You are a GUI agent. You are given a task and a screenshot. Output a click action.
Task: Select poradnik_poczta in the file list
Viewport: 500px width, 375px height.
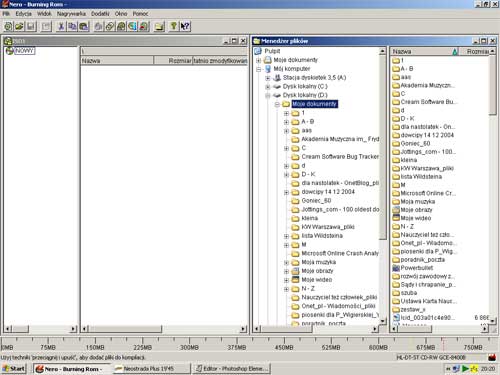coord(423,260)
